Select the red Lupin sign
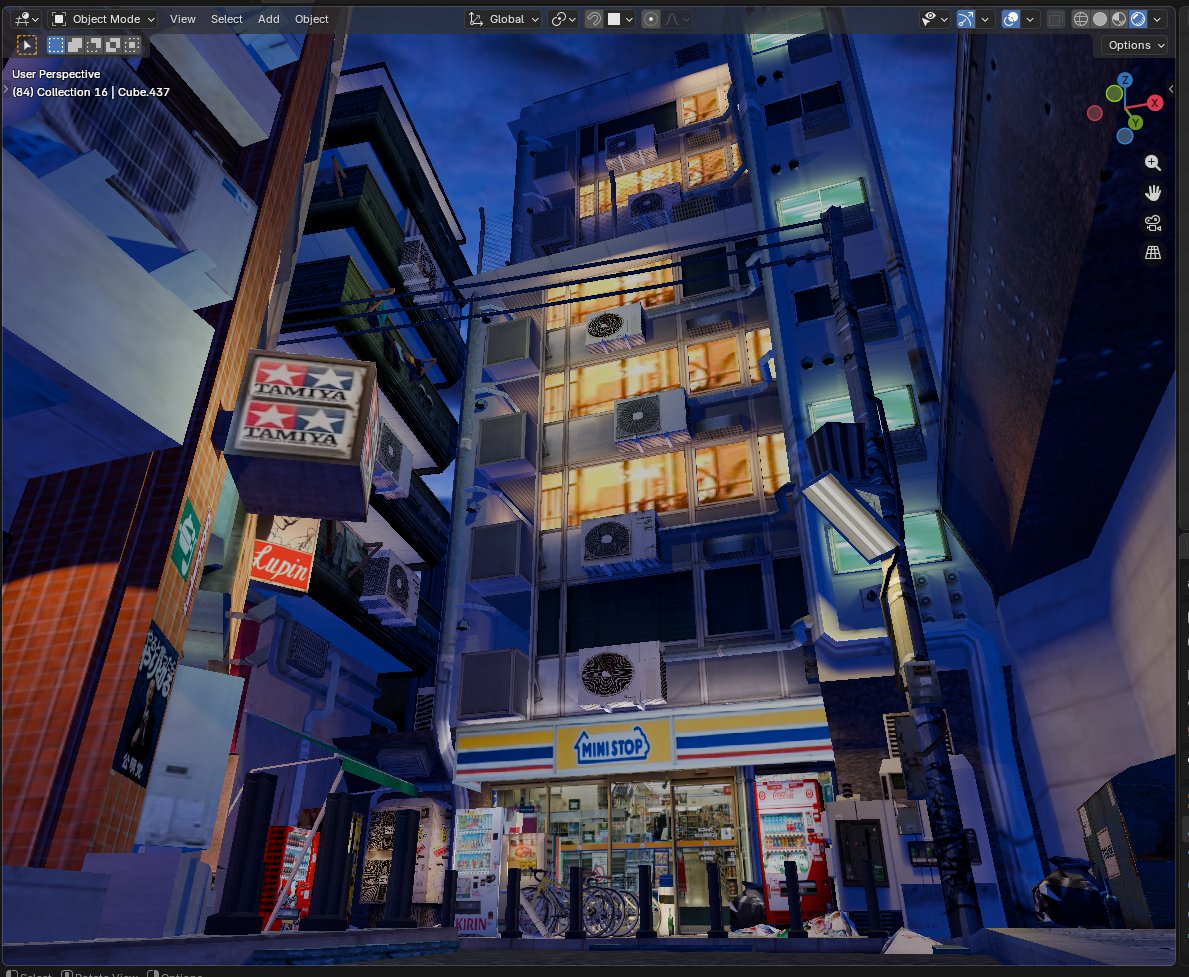Screen dimensions: 1189x977 coord(282,564)
